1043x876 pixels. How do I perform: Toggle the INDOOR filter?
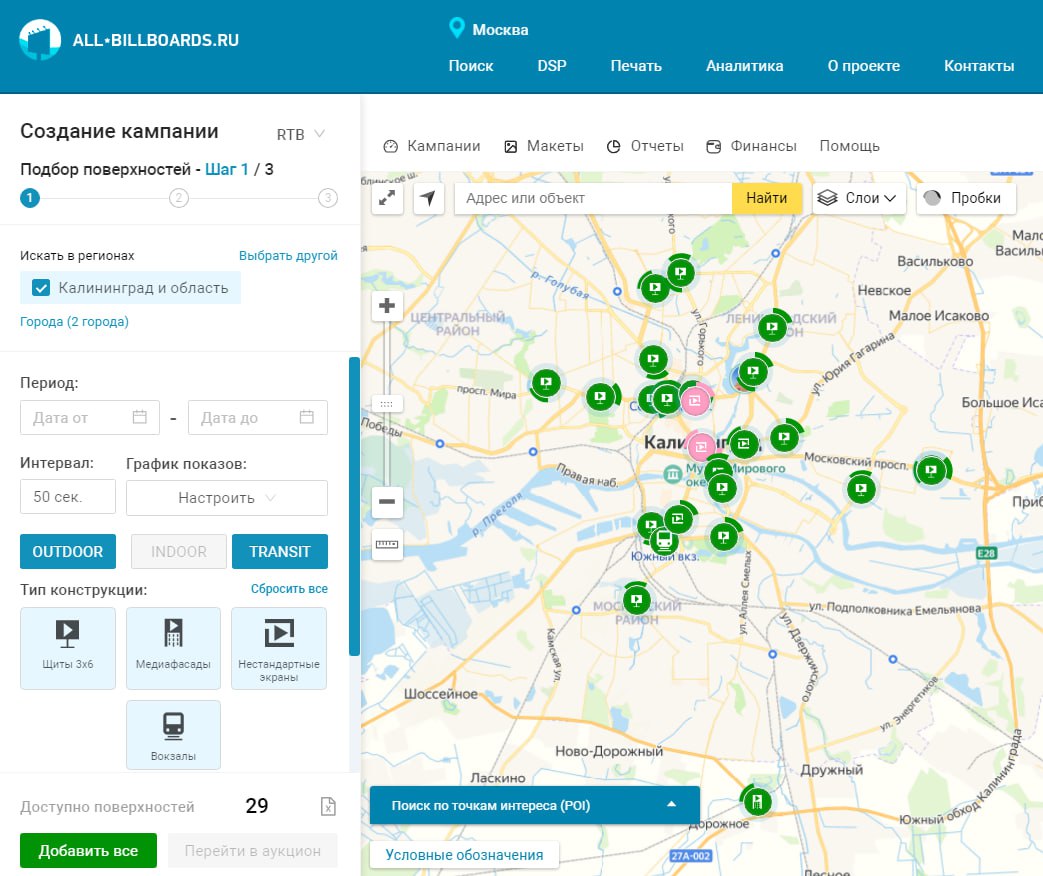(179, 551)
